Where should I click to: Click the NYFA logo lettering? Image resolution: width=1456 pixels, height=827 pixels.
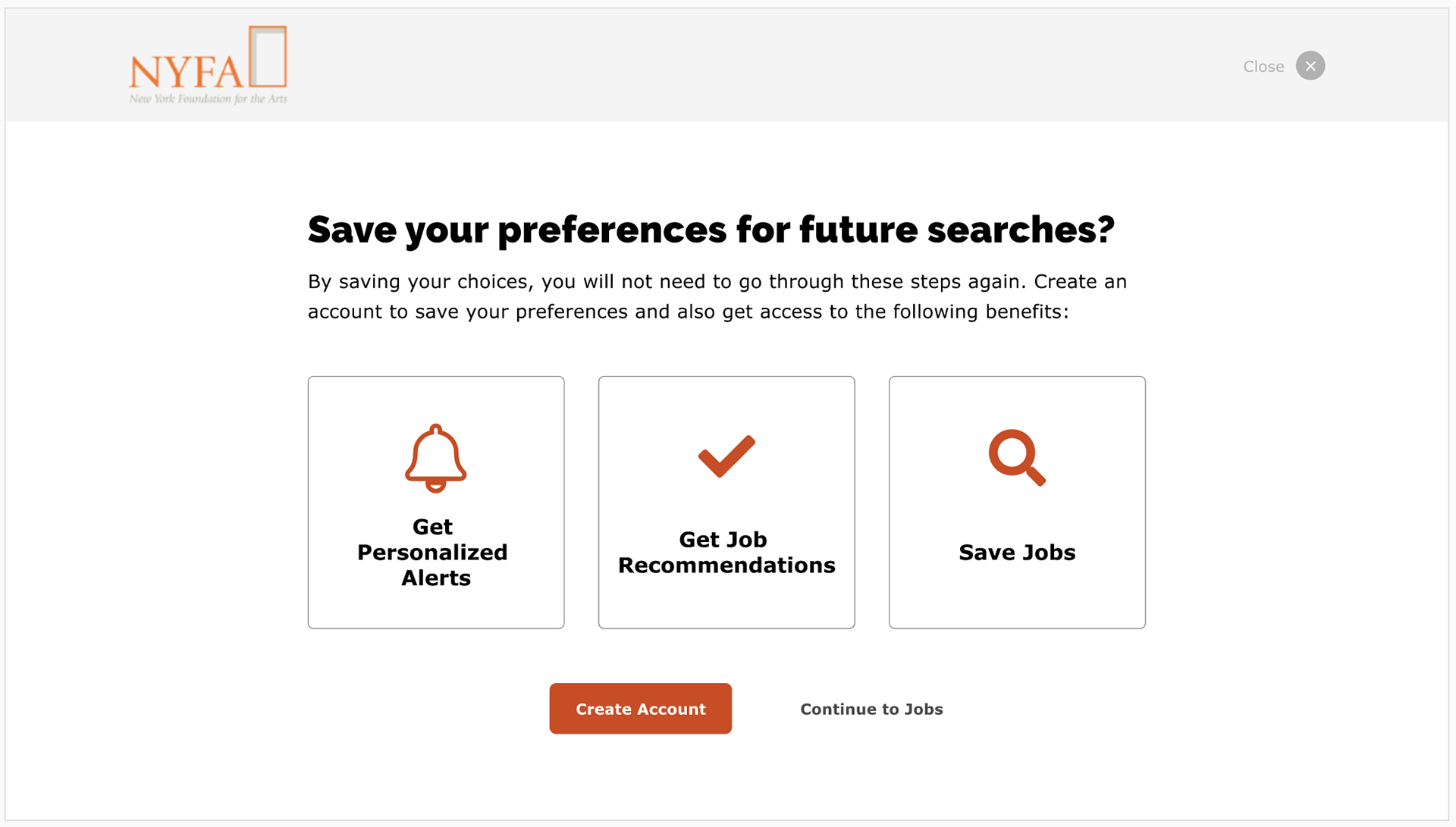click(x=186, y=72)
